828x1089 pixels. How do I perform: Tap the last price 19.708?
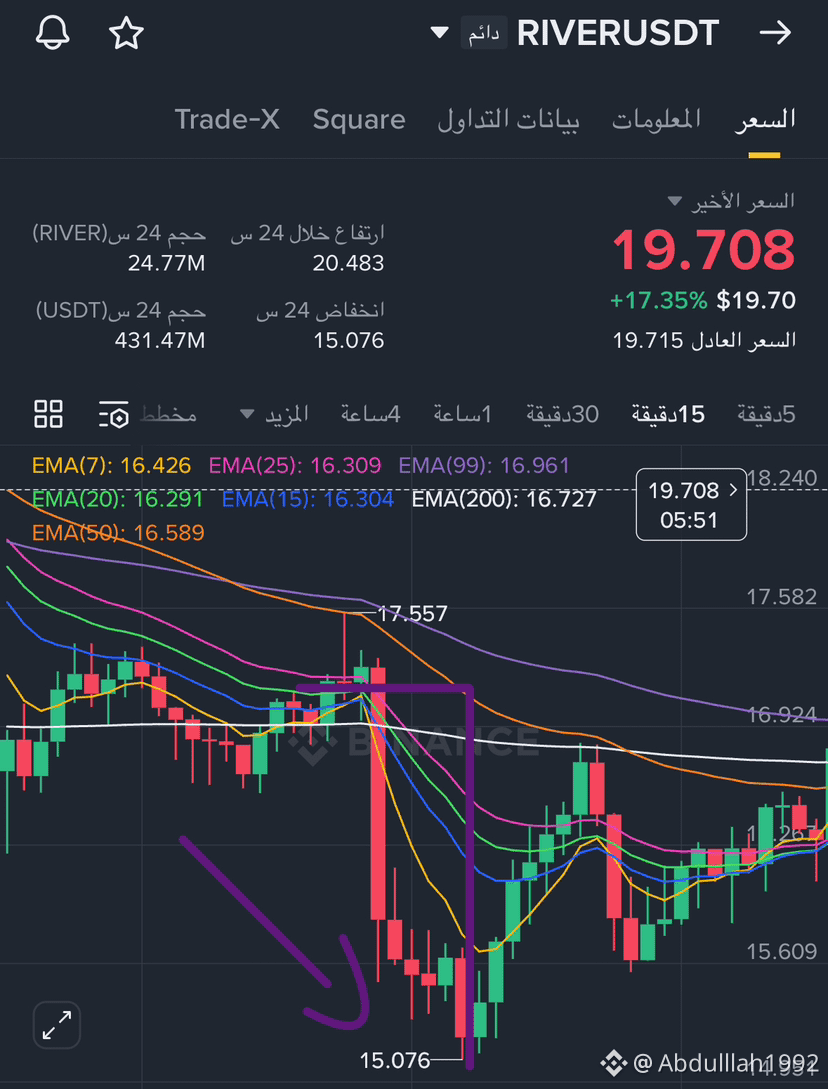pyautogui.click(x=704, y=249)
